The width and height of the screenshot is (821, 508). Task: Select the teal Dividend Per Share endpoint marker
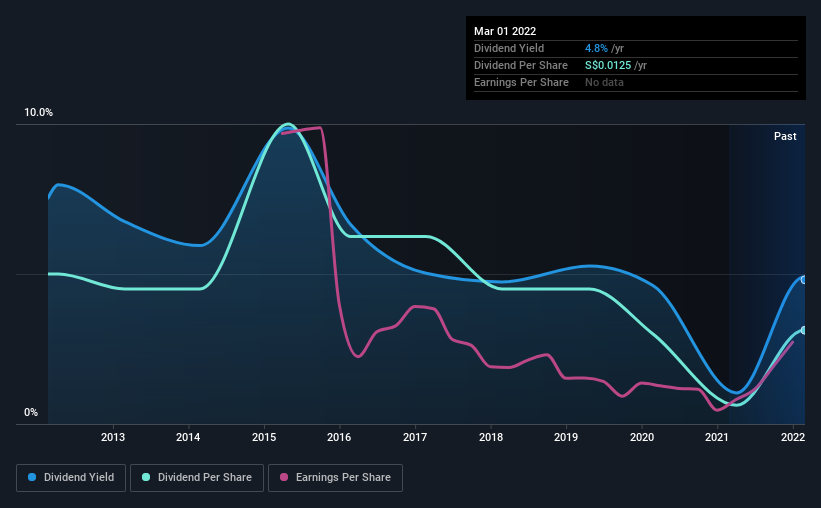tap(804, 330)
